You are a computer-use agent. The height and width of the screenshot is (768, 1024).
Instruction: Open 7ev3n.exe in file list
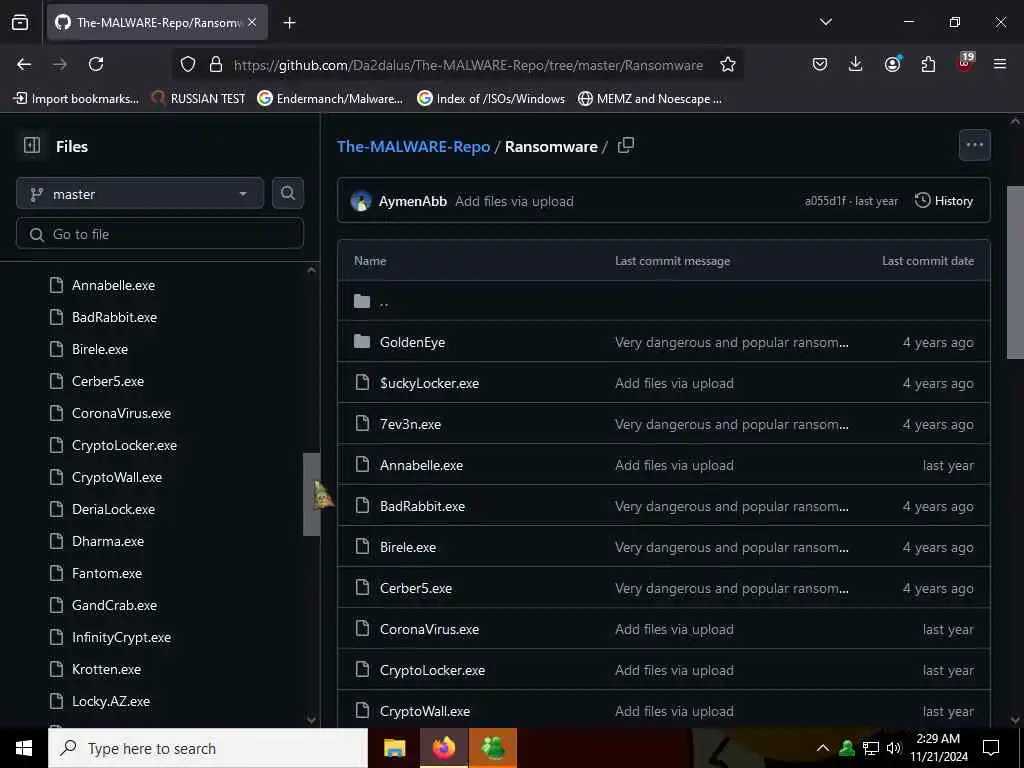410,424
